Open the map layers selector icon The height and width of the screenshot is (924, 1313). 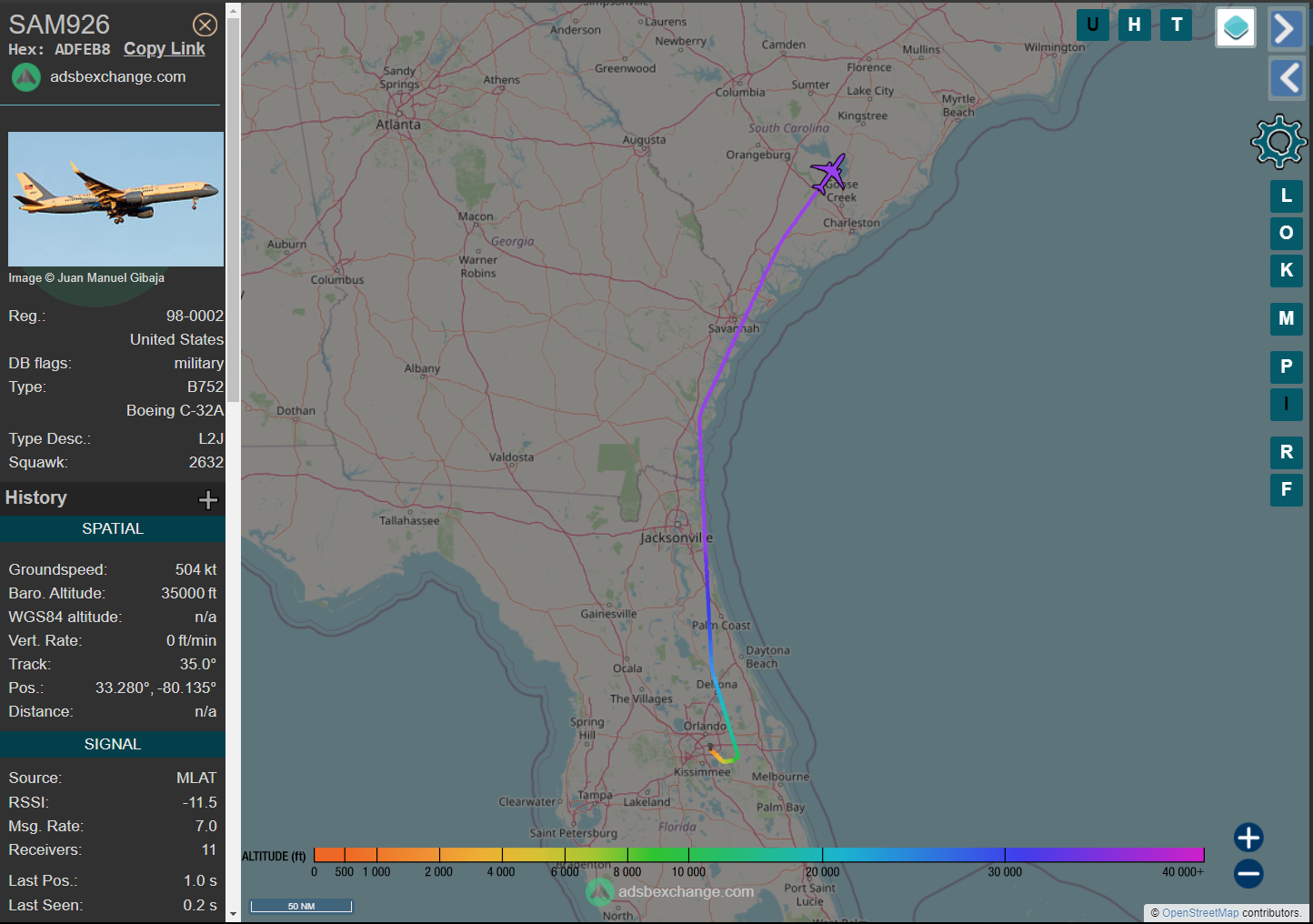click(1236, 28)
